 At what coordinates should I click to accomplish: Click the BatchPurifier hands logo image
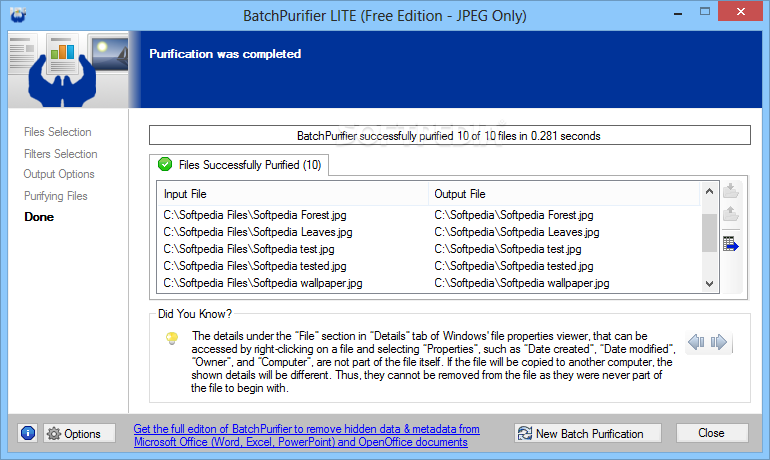pyautogui.click(x=69, y=70)
